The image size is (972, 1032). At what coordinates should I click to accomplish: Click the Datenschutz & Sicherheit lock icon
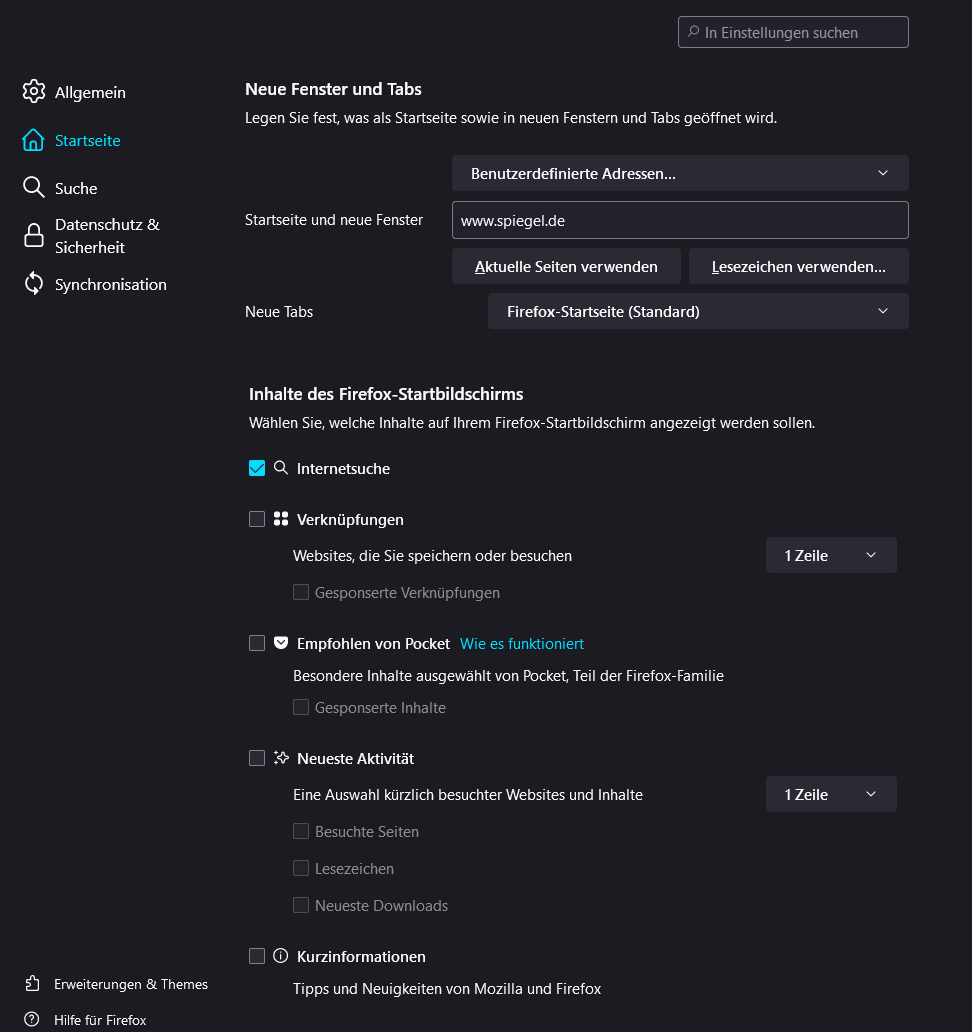pyautogui.click(x=34, y=236)
